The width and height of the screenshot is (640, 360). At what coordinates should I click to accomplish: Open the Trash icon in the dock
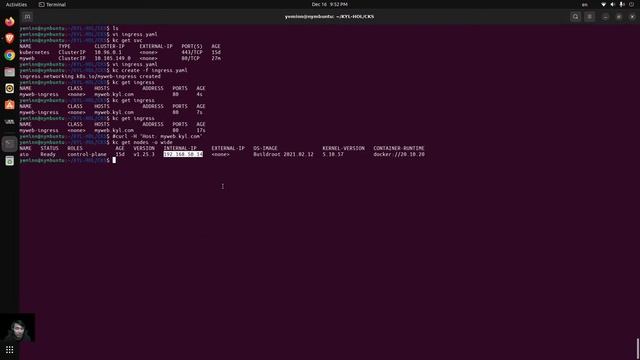click(9, 161)
